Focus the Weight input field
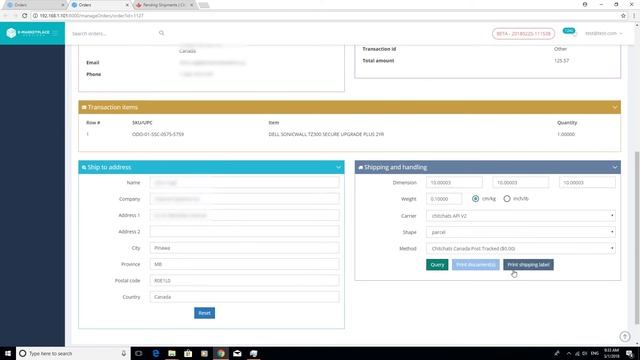640x360 pixels. coord(444,199)
